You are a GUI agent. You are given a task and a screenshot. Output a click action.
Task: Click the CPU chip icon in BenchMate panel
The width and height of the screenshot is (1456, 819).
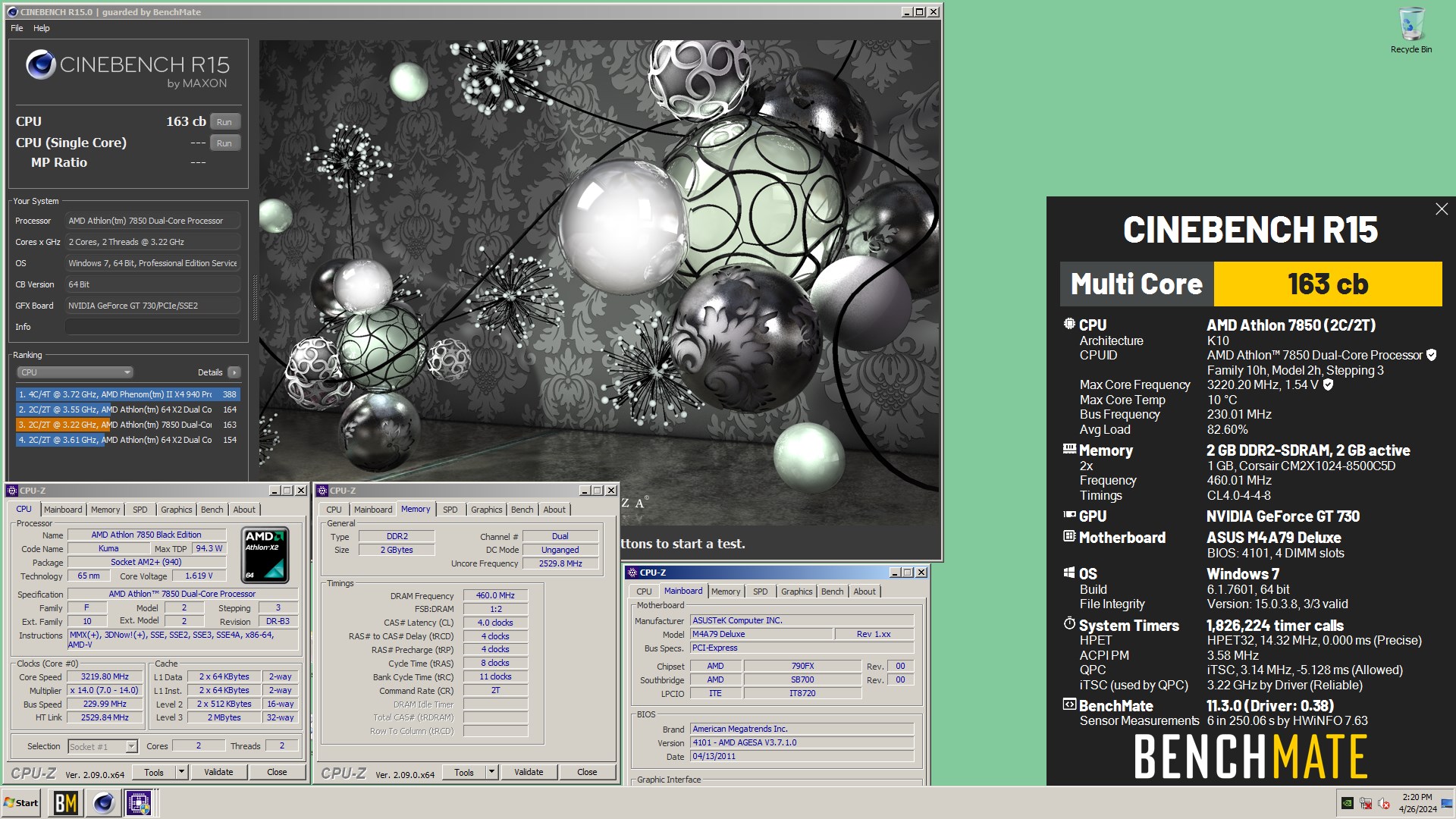[x=1069, y=324]
